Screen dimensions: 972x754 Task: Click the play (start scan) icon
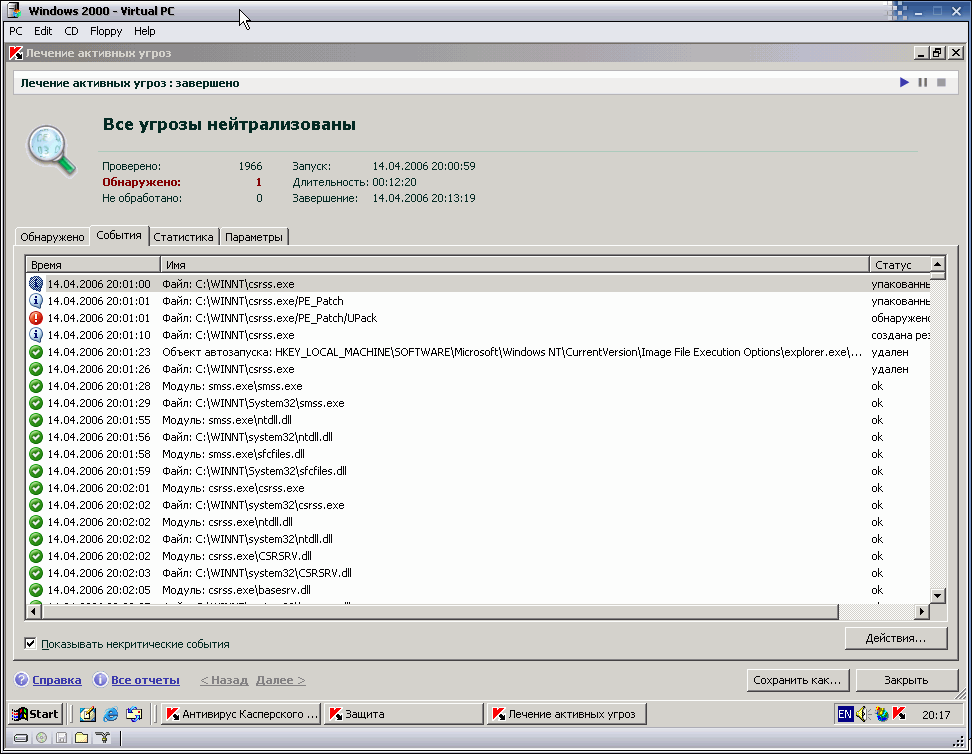[904, 82]
